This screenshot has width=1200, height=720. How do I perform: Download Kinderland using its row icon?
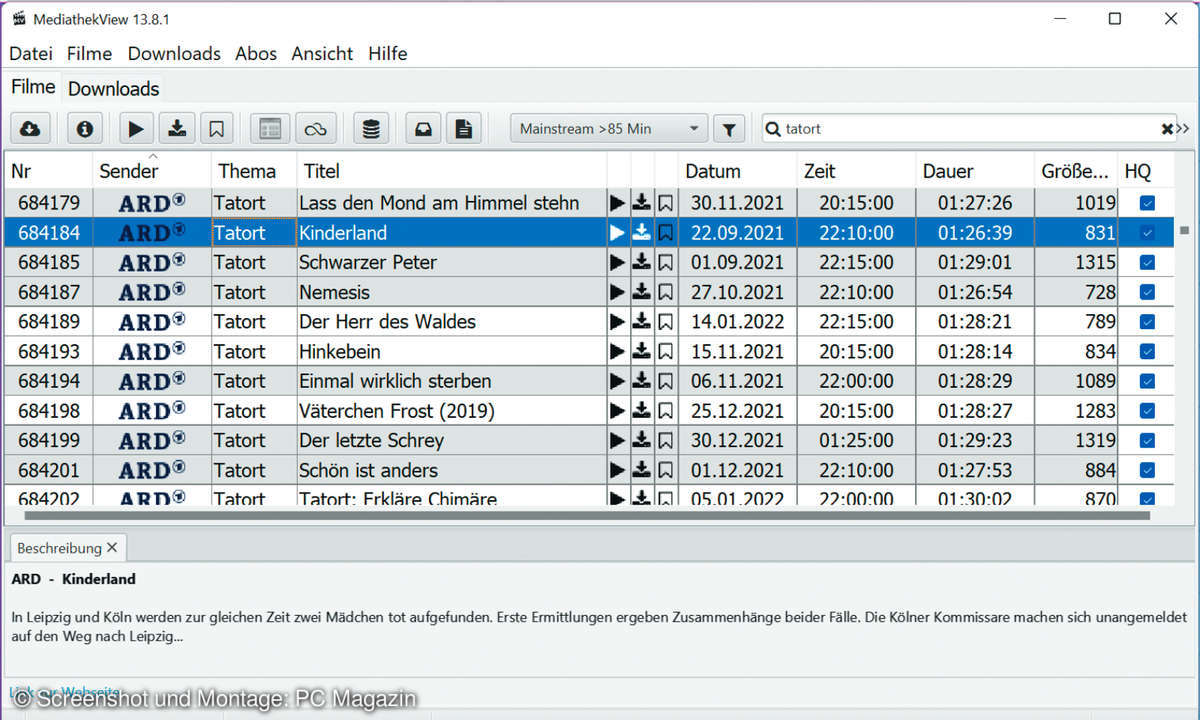(642, 232)
